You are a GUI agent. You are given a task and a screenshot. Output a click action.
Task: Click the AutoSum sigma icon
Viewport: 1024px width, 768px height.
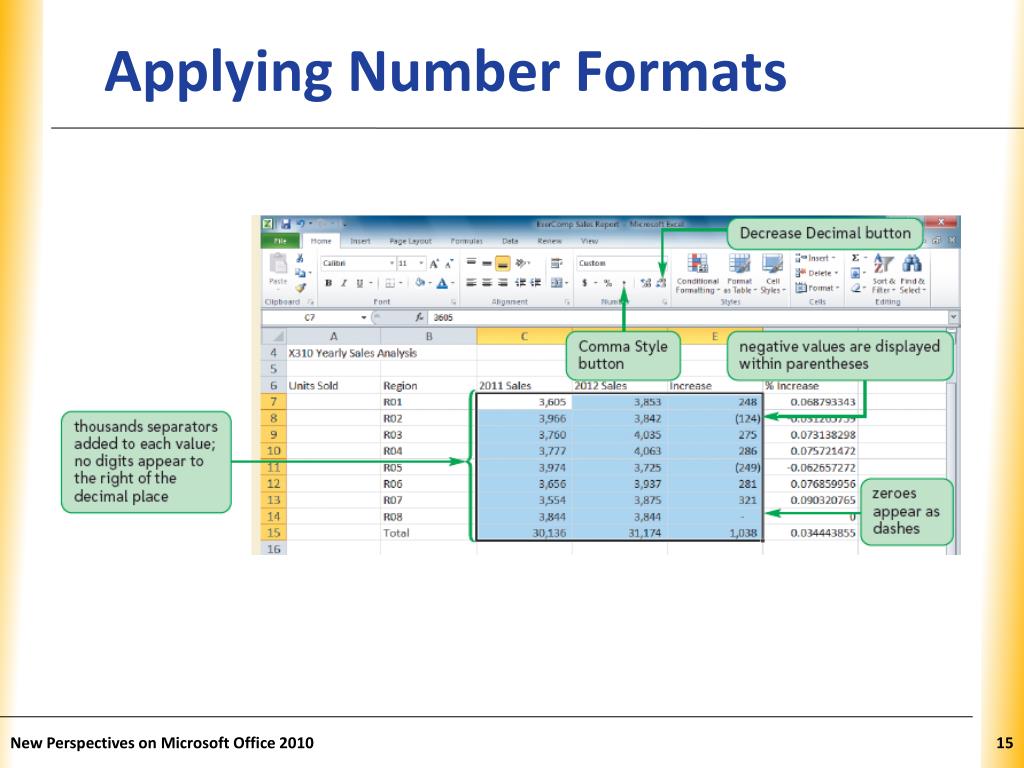pos(856,258)
